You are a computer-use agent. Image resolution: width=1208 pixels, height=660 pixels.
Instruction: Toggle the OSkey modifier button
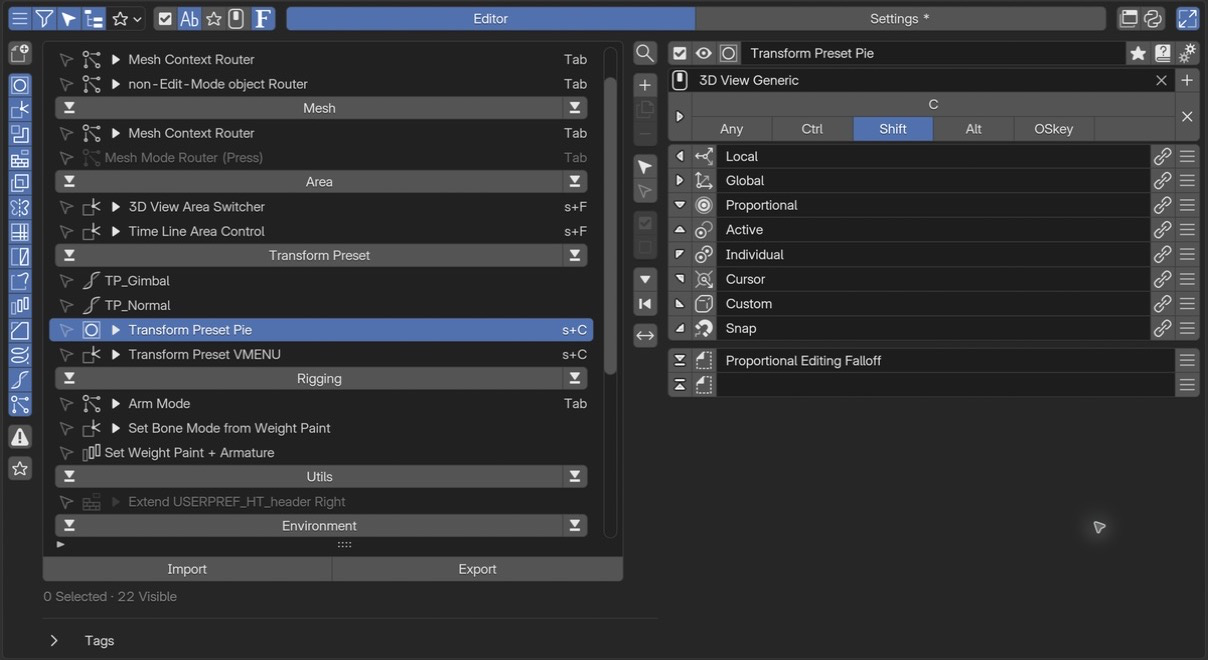click(x=1054, y=129)
